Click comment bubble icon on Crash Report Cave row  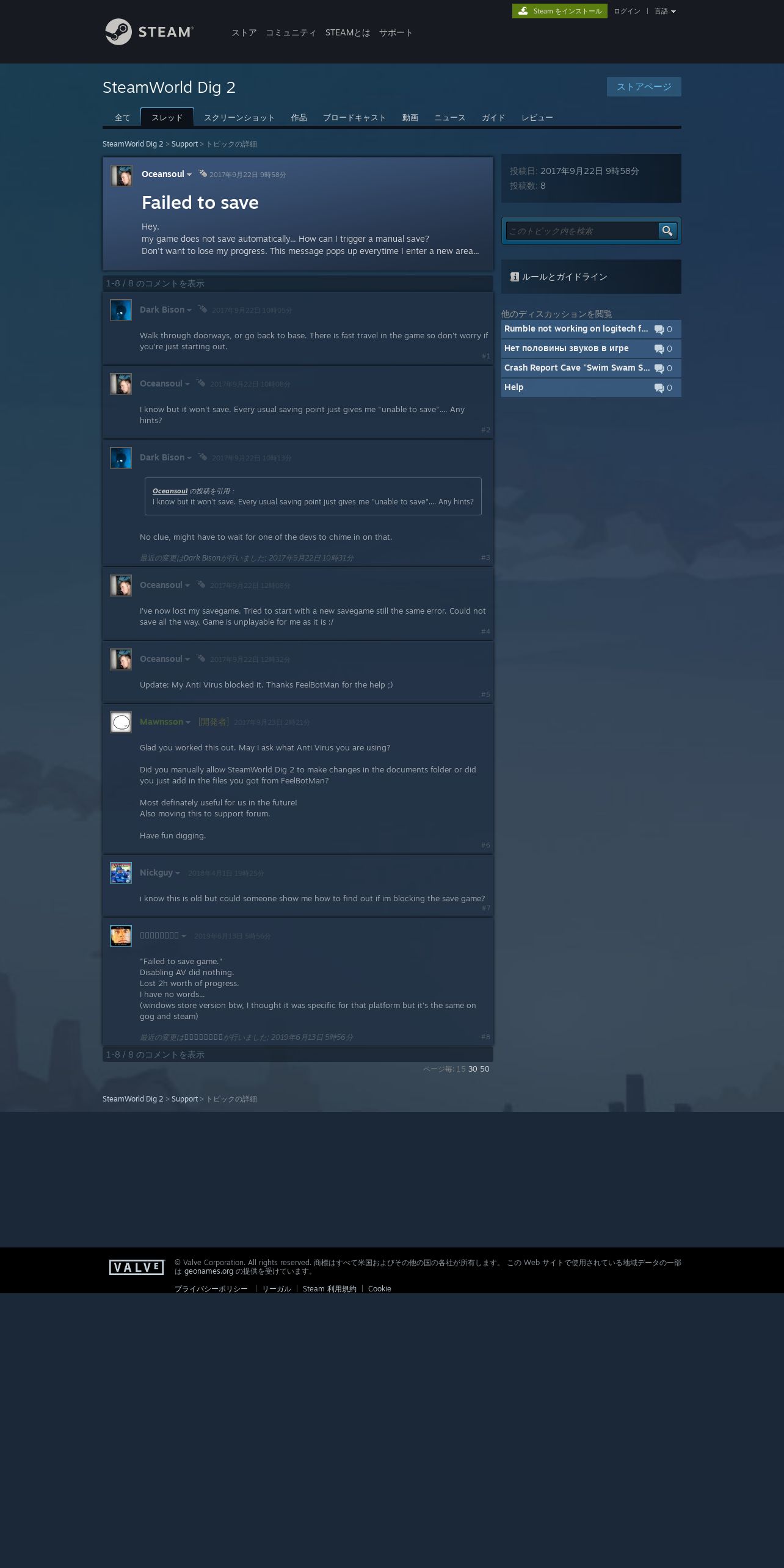click(659, 368)
